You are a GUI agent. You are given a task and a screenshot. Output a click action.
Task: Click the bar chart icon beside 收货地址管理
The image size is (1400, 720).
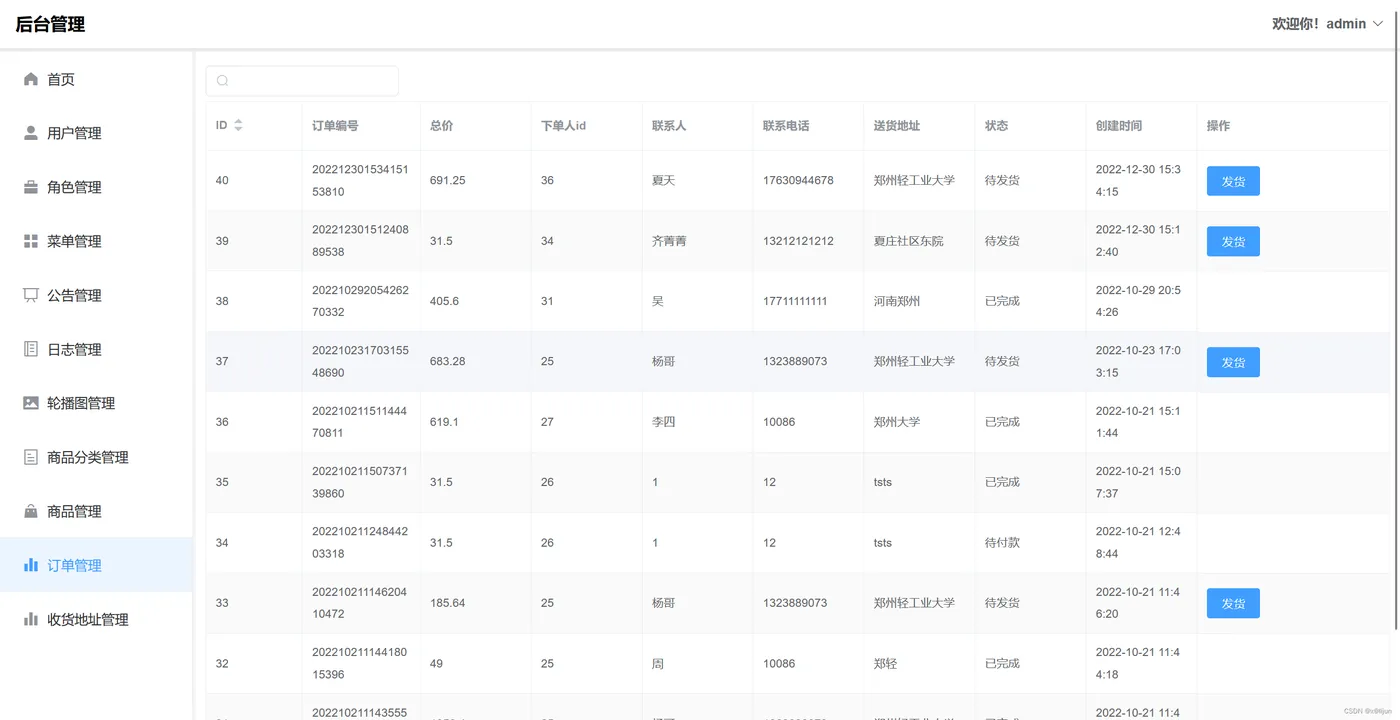[x=31, y=619]
